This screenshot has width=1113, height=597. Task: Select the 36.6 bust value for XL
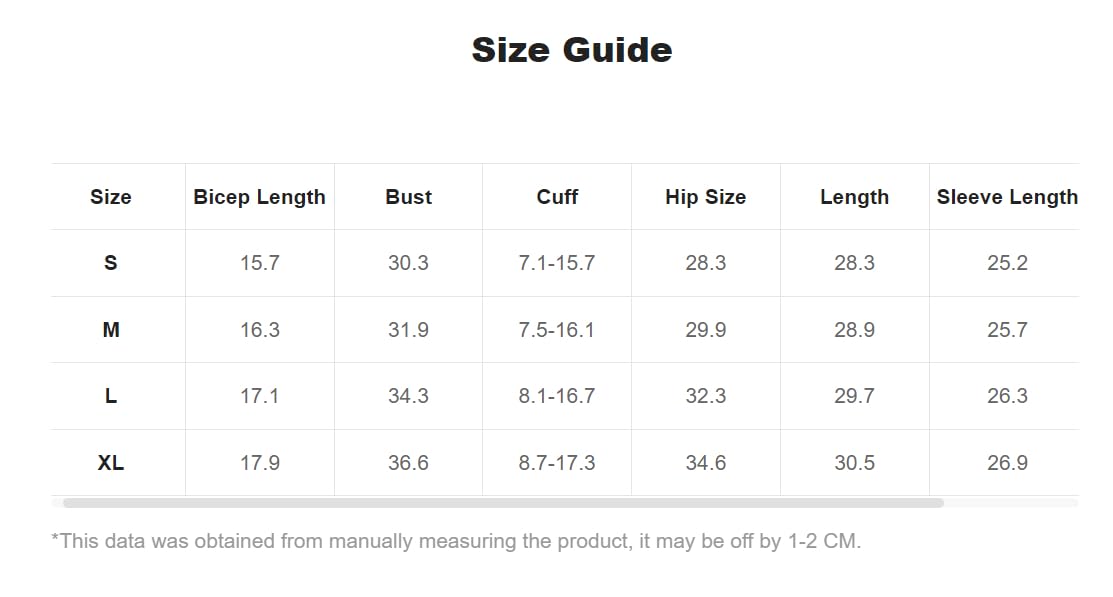(408, 463)
